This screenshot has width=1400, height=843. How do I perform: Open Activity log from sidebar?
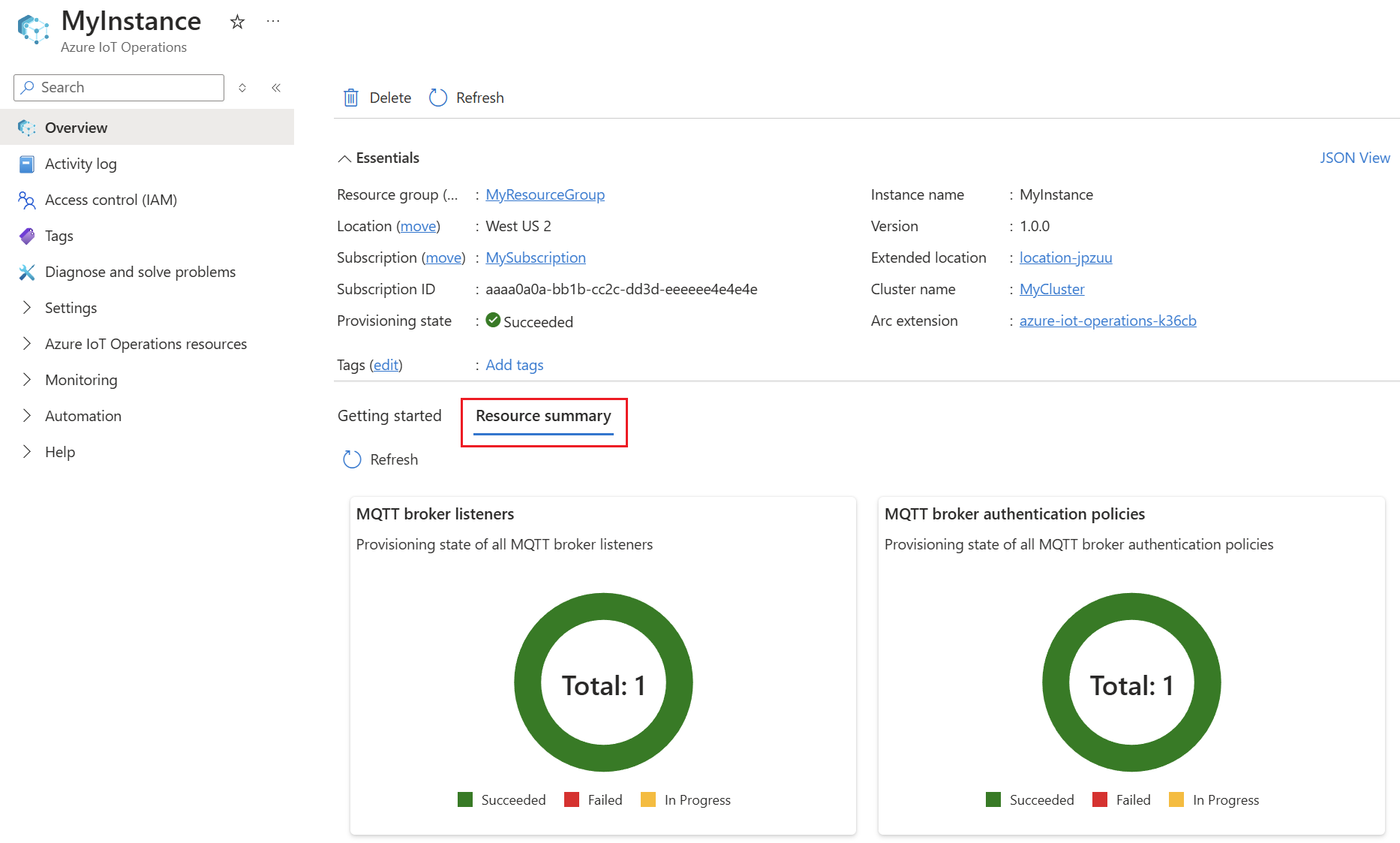point(80,164)
